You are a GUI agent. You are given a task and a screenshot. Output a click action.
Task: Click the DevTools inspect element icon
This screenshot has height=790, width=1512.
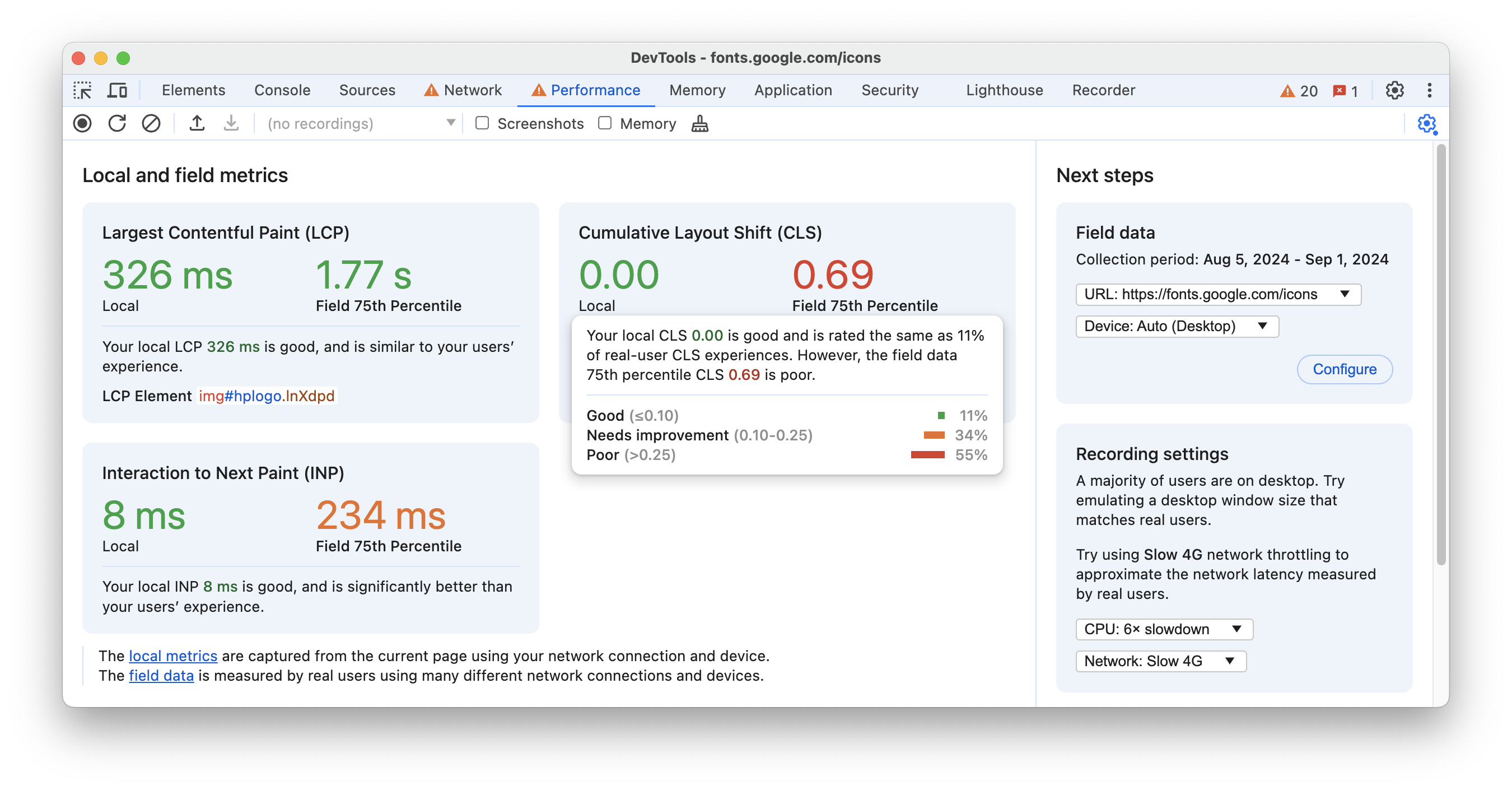click(84, 89)
